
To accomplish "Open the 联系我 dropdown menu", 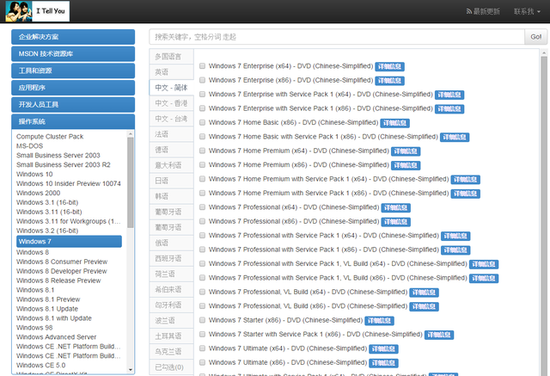I will click(x=527, y=12).
